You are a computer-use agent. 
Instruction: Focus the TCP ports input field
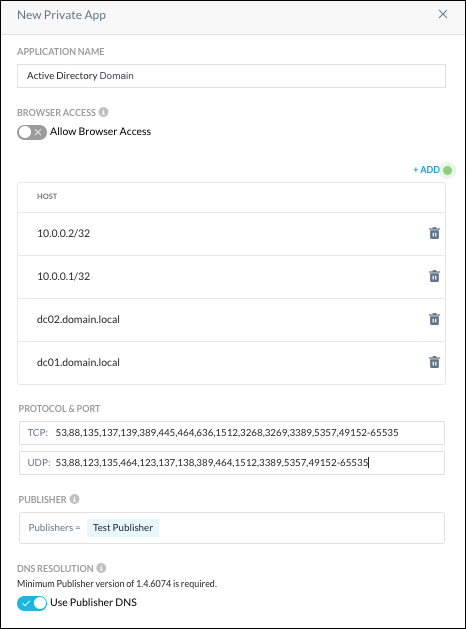(x=232, y=433)
